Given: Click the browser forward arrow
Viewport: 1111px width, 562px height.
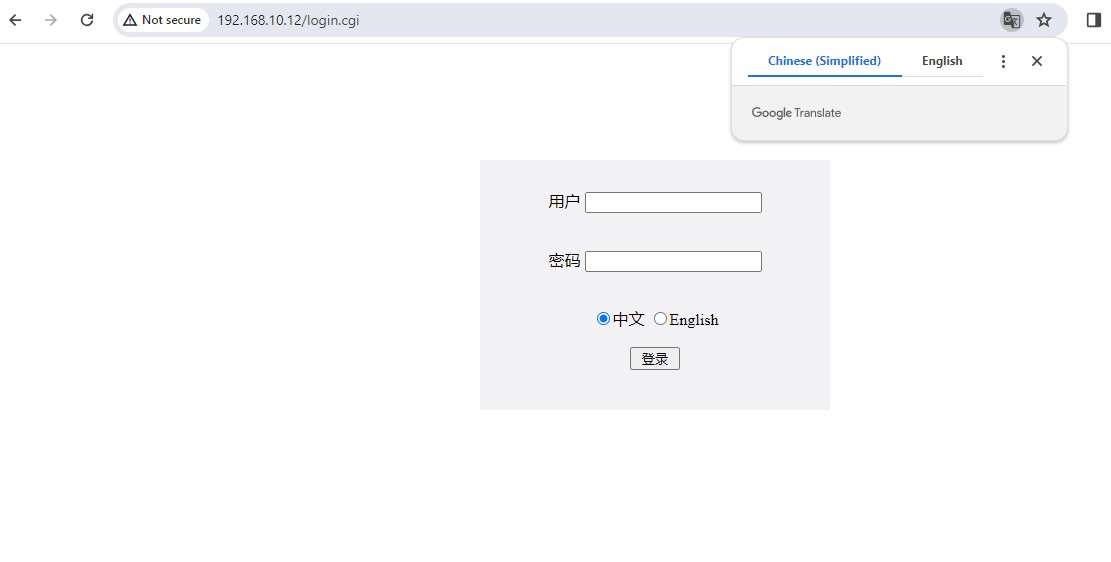Looking at the screenshot, I should 51,20.
